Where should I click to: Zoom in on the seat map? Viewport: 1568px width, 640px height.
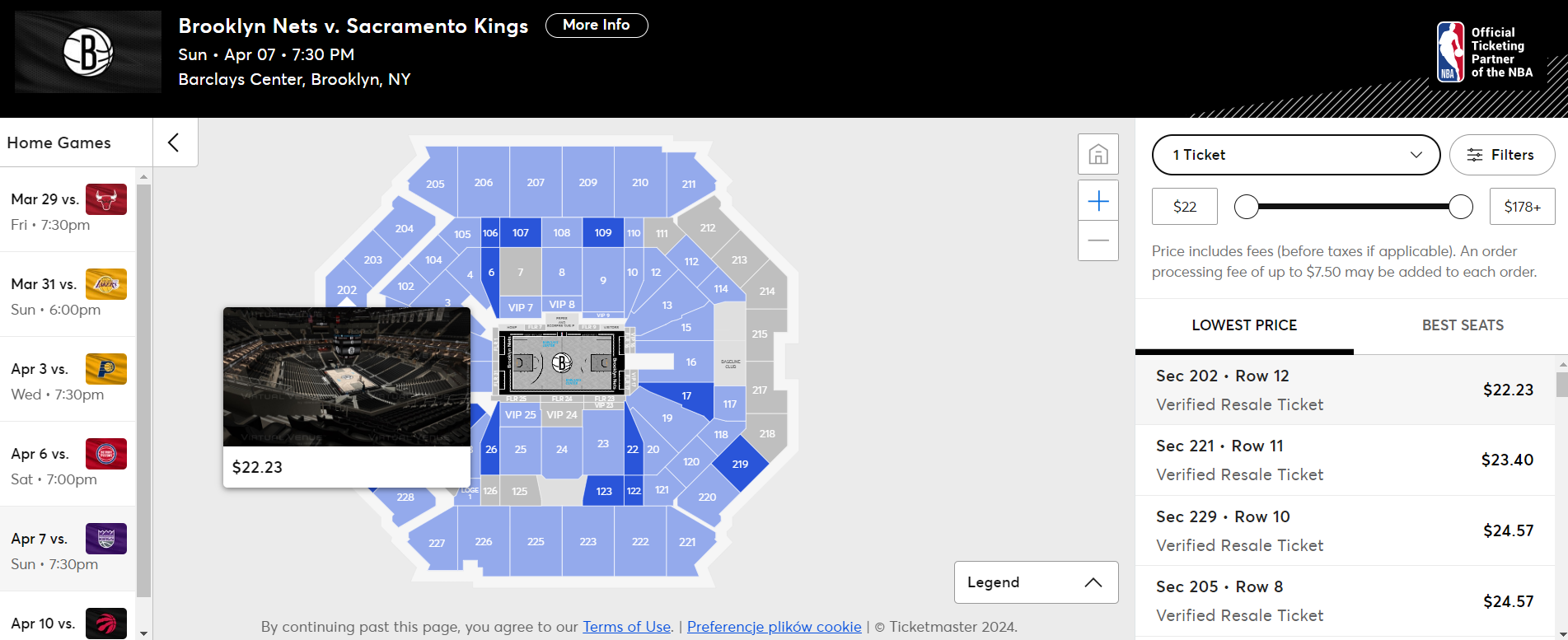click(1098, 201)
